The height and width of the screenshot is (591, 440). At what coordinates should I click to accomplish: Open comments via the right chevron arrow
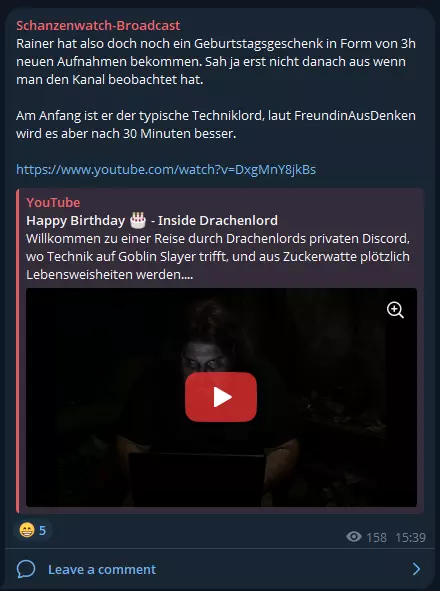pyautogui.click(x=416, y=569)
